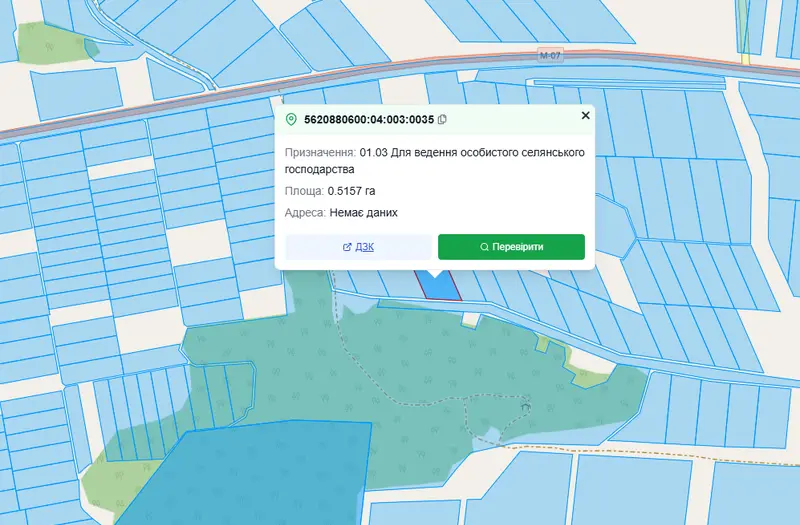This screenshot has height=525, width=800.
Task: Click the shelter icon in the forest
Action: point(526,406)
